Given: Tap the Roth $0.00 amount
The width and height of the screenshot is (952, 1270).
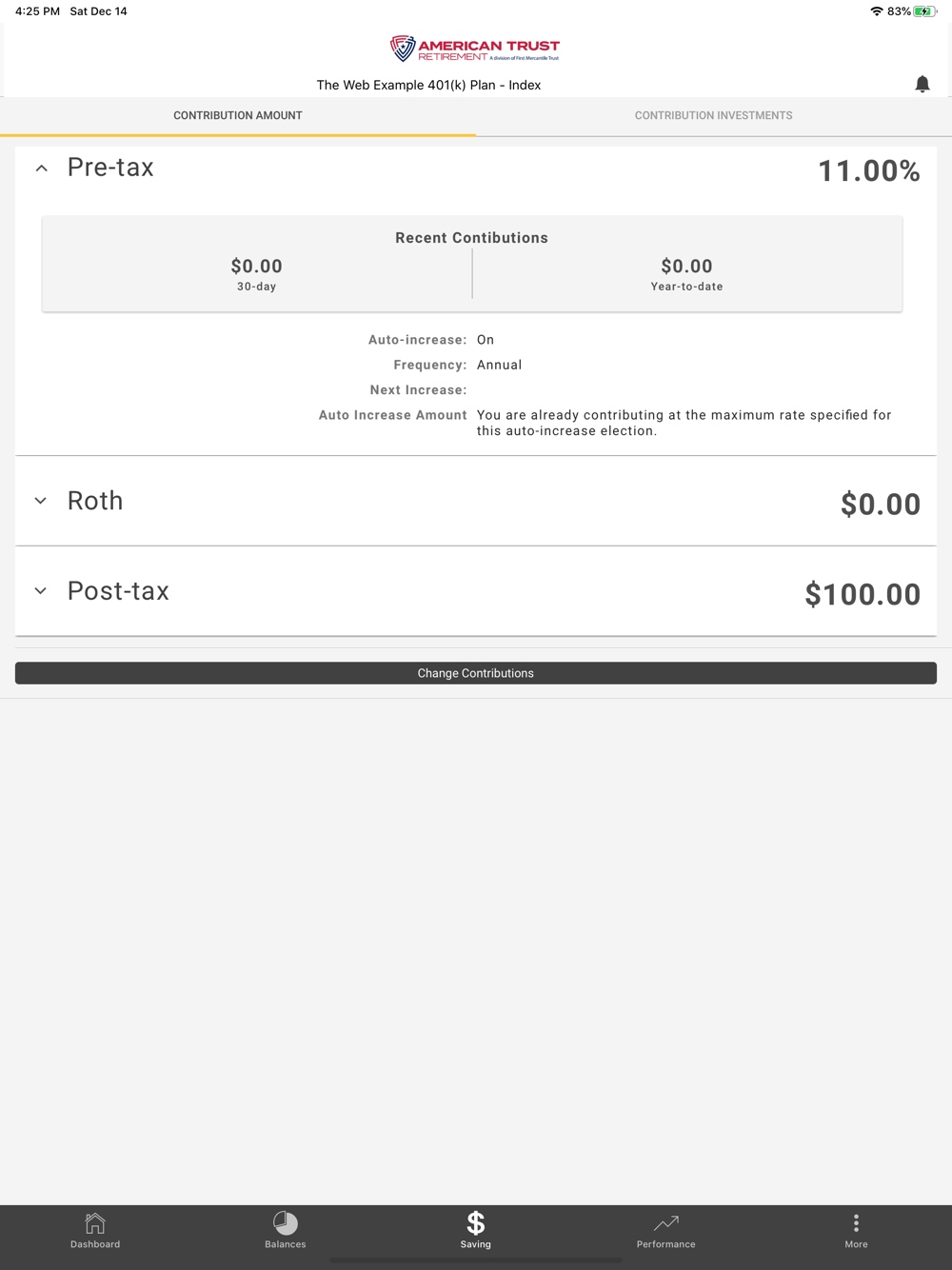Looking at the screenshot, I should click(x=881, y=504).
